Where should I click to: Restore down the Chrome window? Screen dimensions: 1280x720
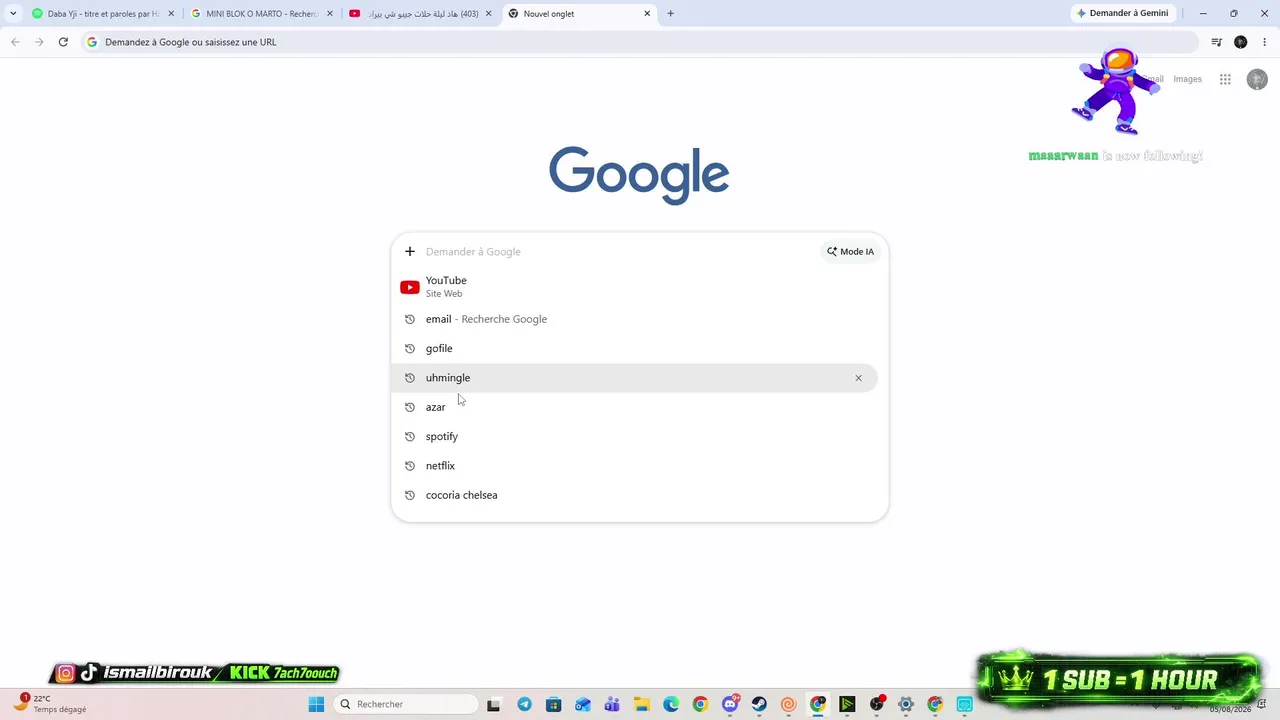(1233, 13)
